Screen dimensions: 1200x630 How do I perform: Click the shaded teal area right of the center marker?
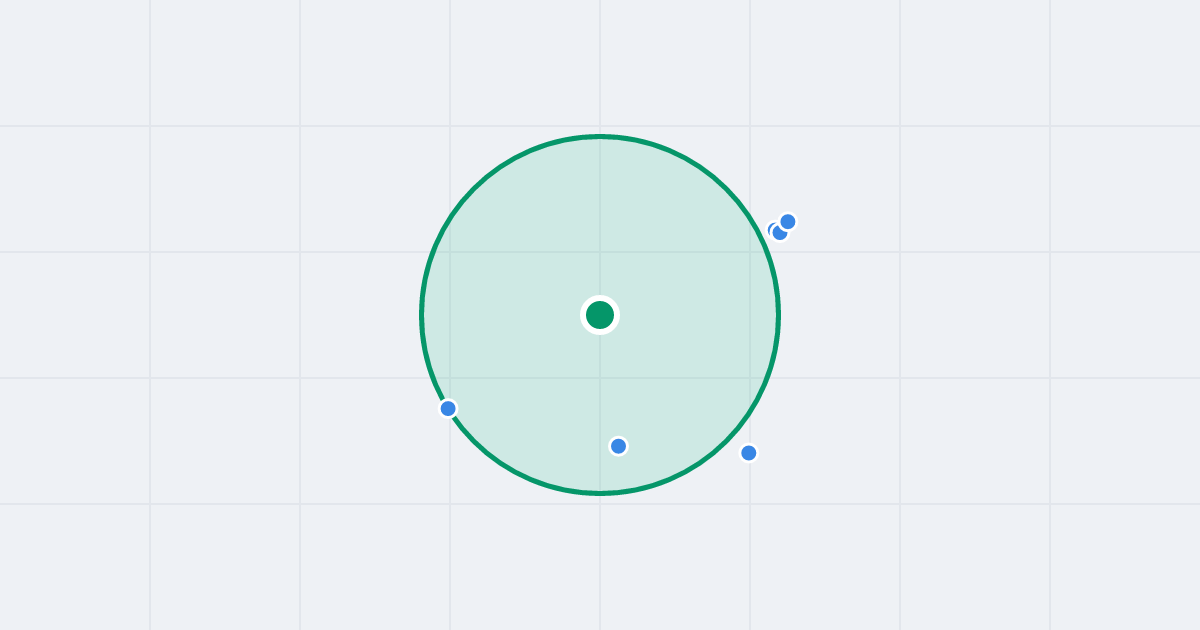click(x=690, y=315)
